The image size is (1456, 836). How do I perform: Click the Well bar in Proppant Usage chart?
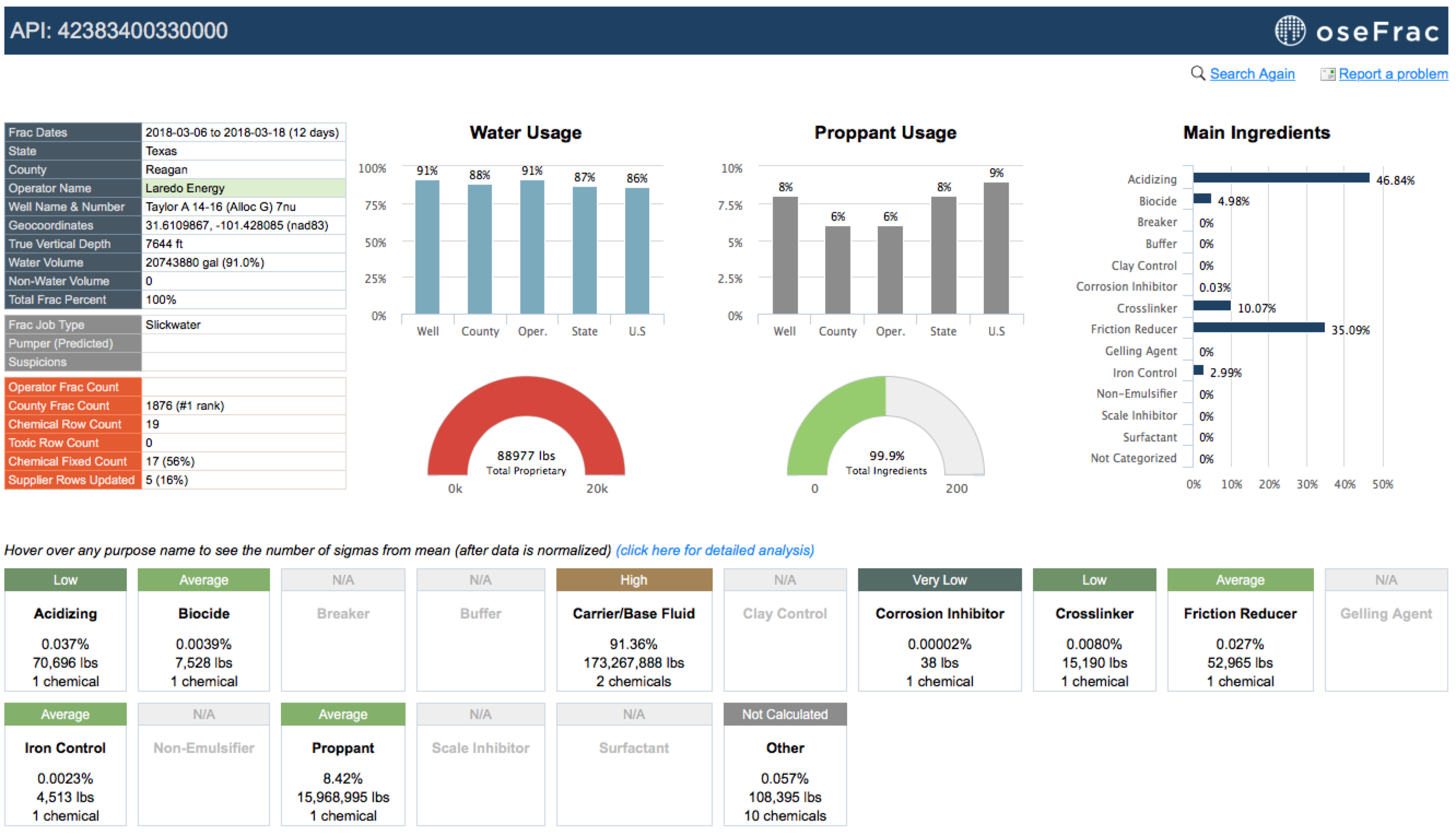coord(785,256)
